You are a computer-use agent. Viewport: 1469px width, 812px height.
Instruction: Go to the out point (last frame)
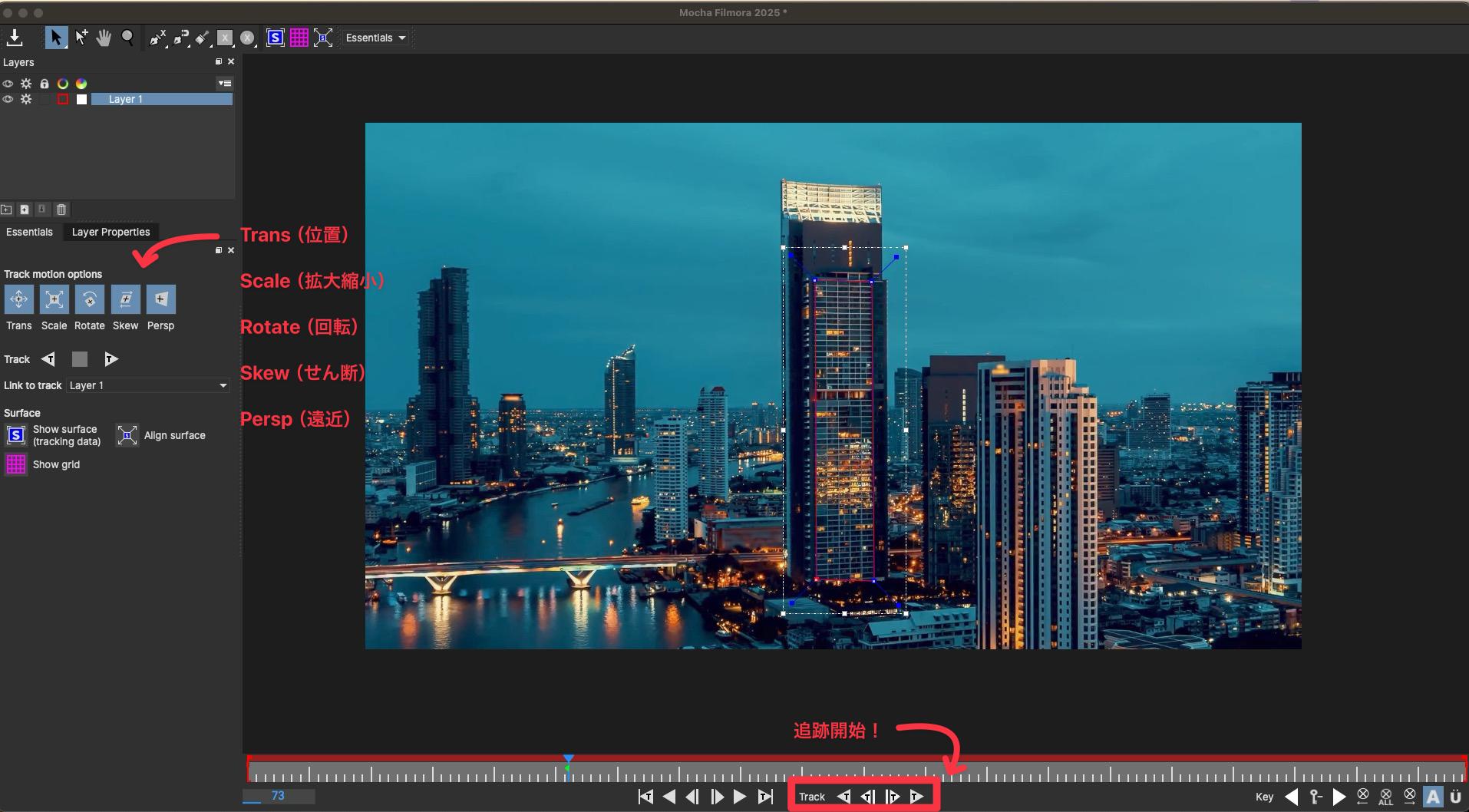click(x=765, y=797)
